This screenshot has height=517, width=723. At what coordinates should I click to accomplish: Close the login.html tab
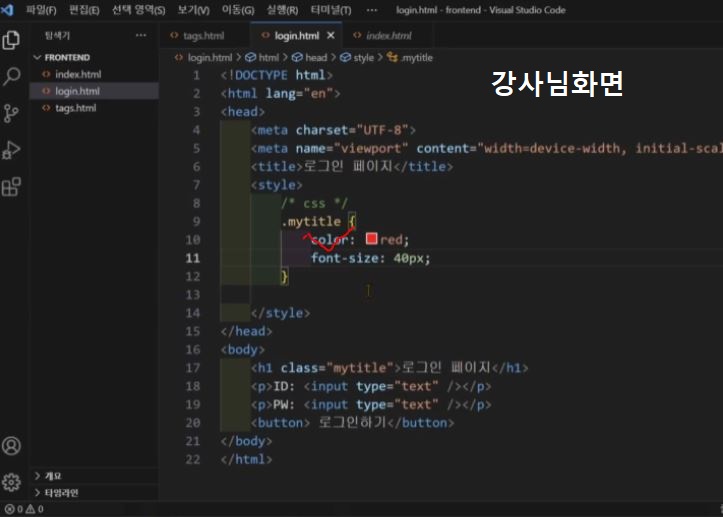[x=331, y=36]
